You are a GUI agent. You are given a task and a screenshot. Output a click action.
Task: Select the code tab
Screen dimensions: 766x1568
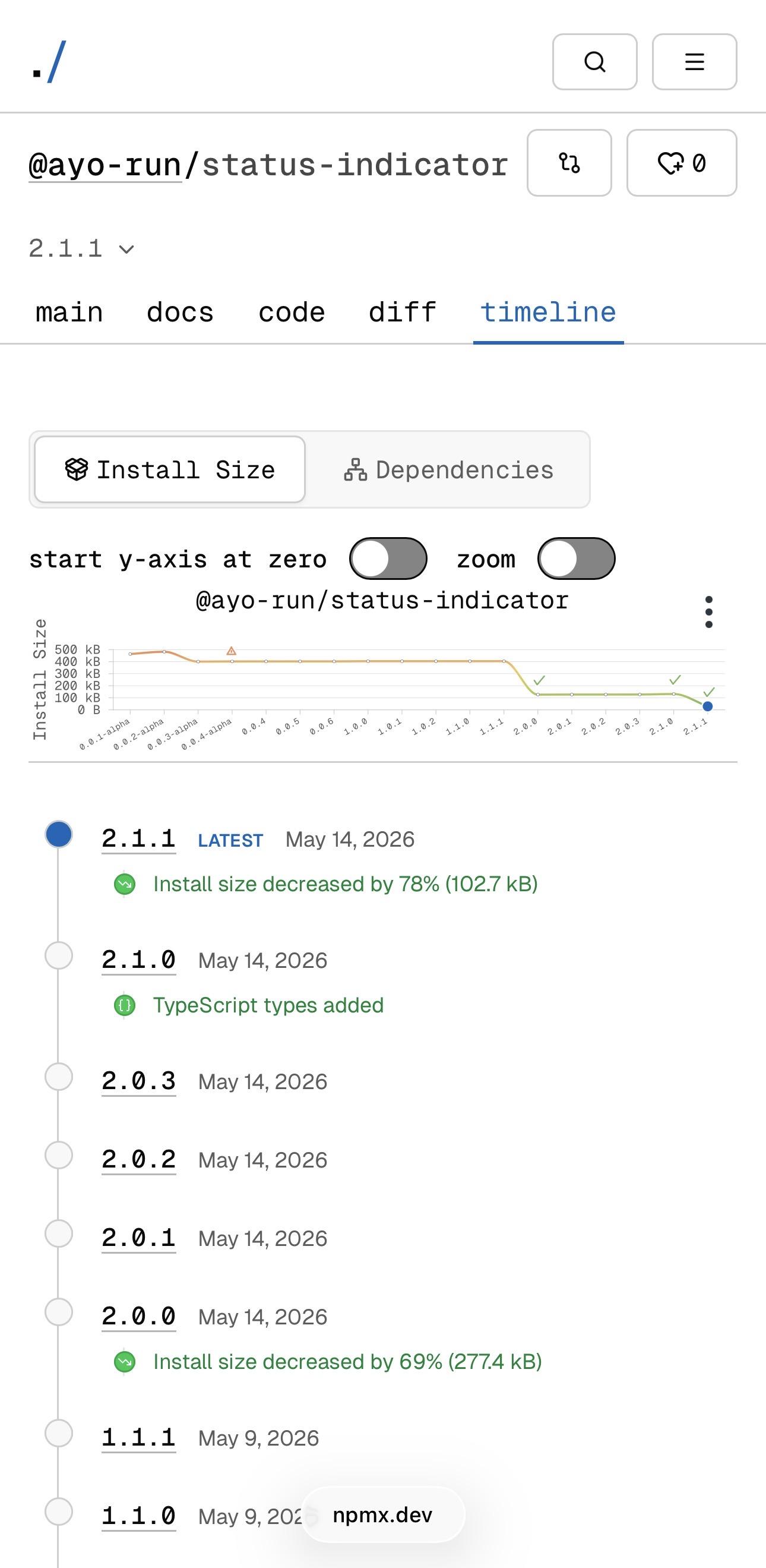point(292,313)
